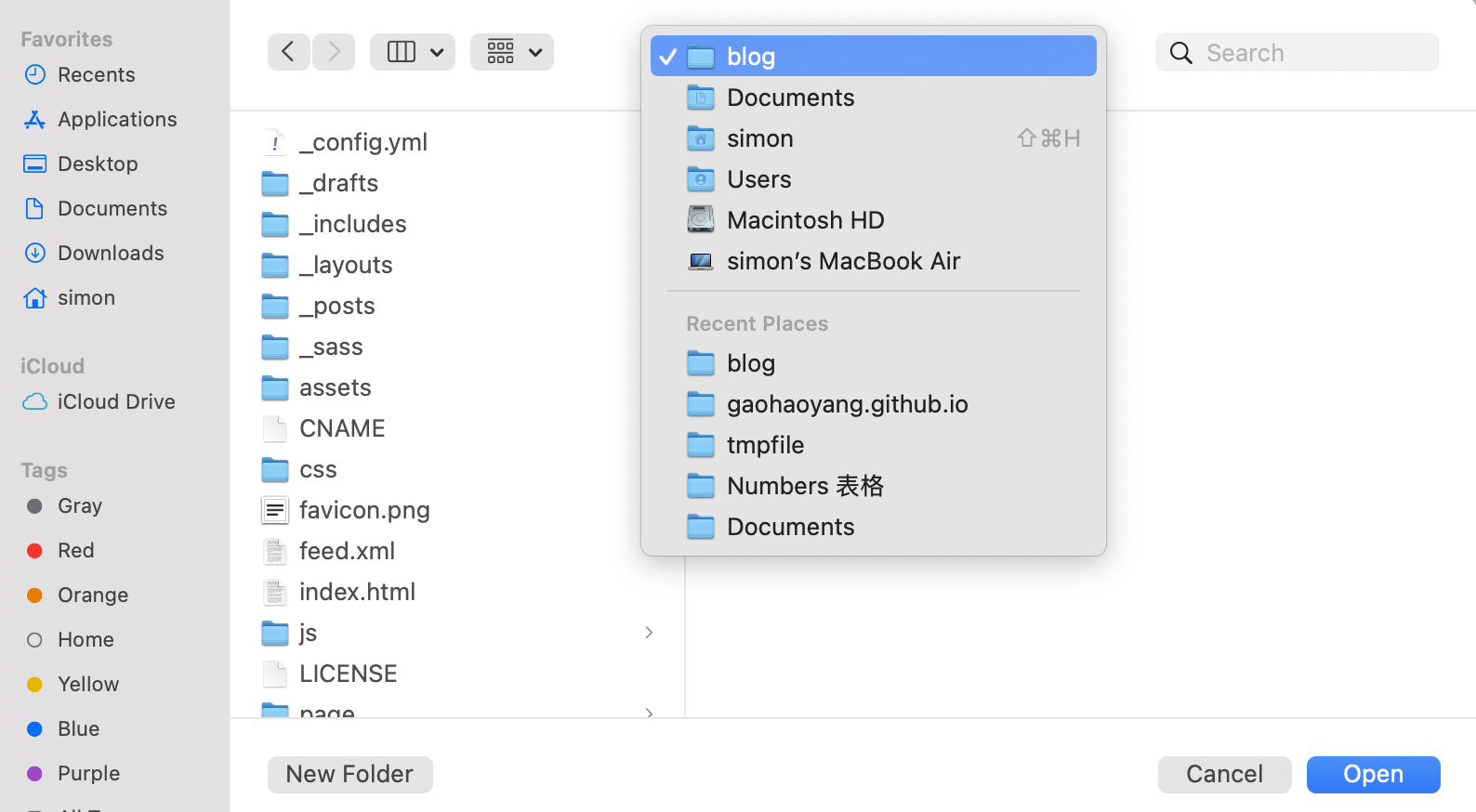The width and height of the screenshot is (1476, 812).
Task: Select the Blue tag filter
Action: coord(78,728)
